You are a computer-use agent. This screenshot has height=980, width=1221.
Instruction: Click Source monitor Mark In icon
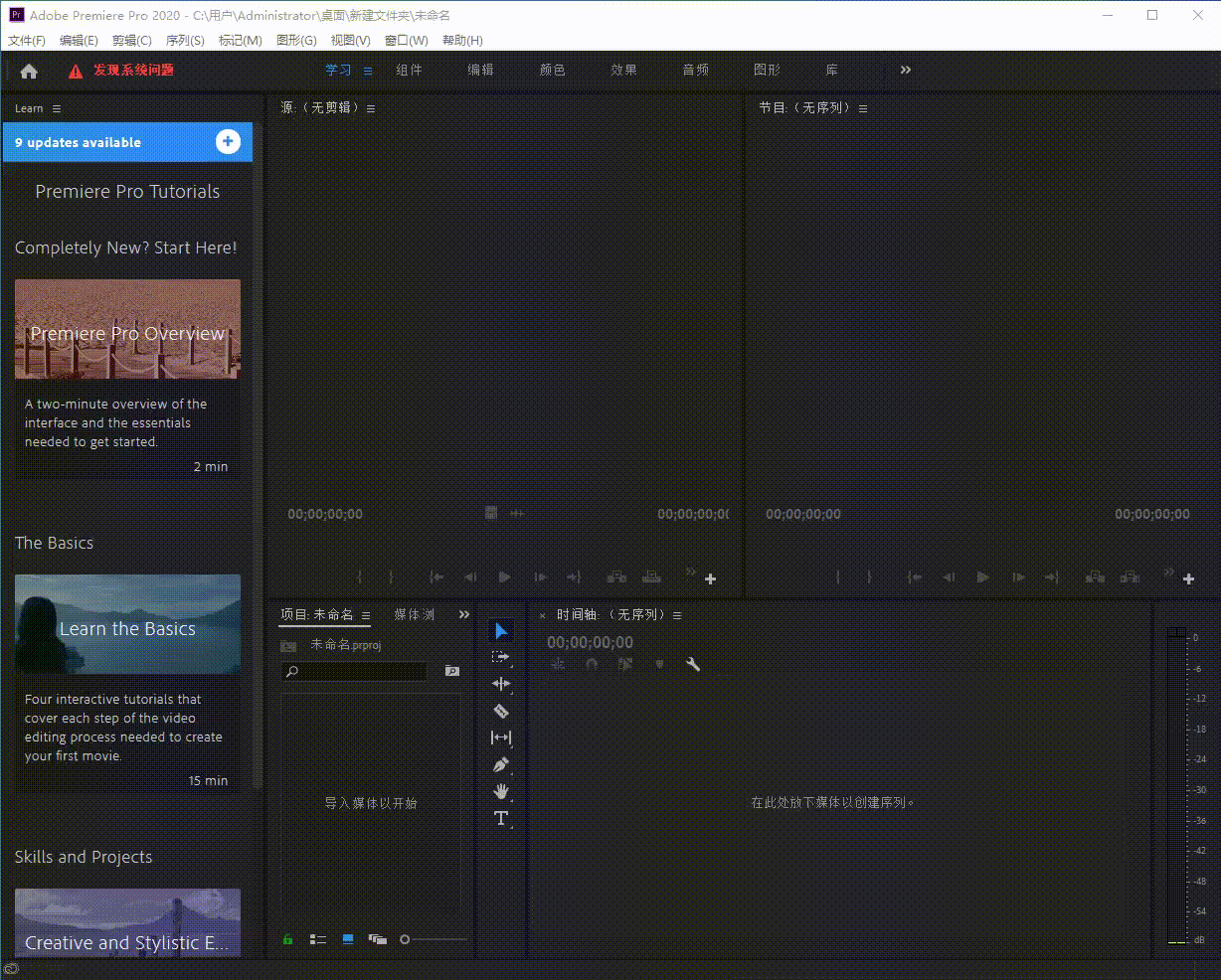(x=360, y=576)
